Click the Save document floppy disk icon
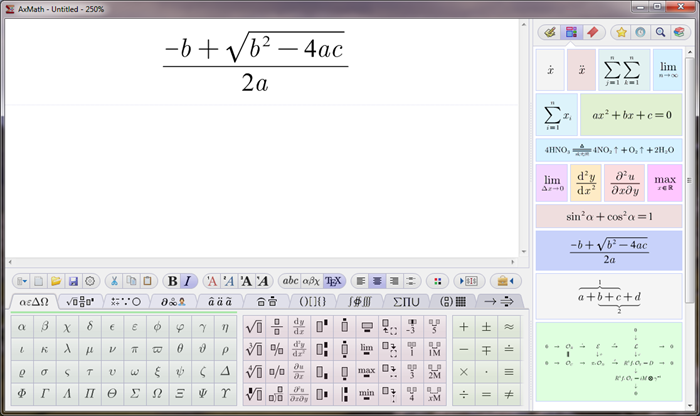 (x=73, y=281)
